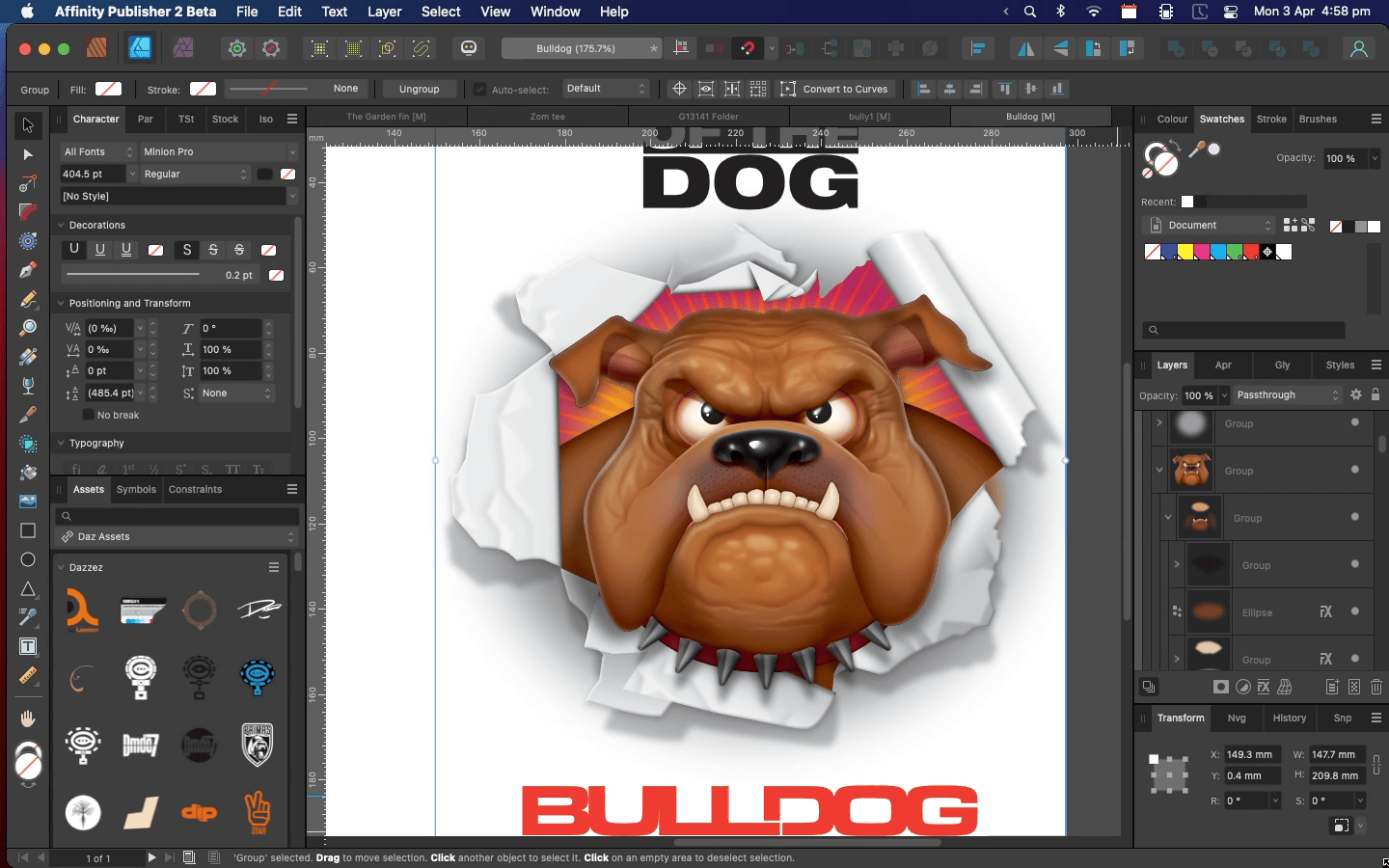Toggle the Auto-select checkbox
This screenshot has height=868, width=1389.
479,89
